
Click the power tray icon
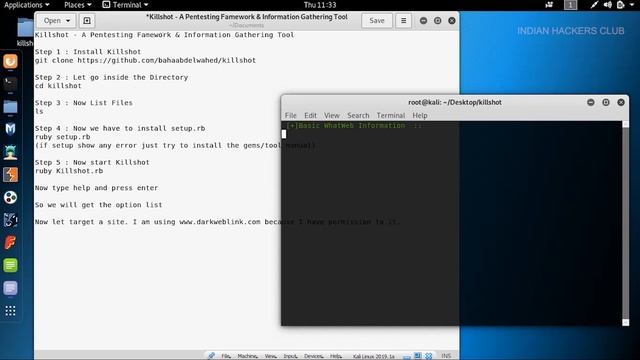click(x=621, y=5)
